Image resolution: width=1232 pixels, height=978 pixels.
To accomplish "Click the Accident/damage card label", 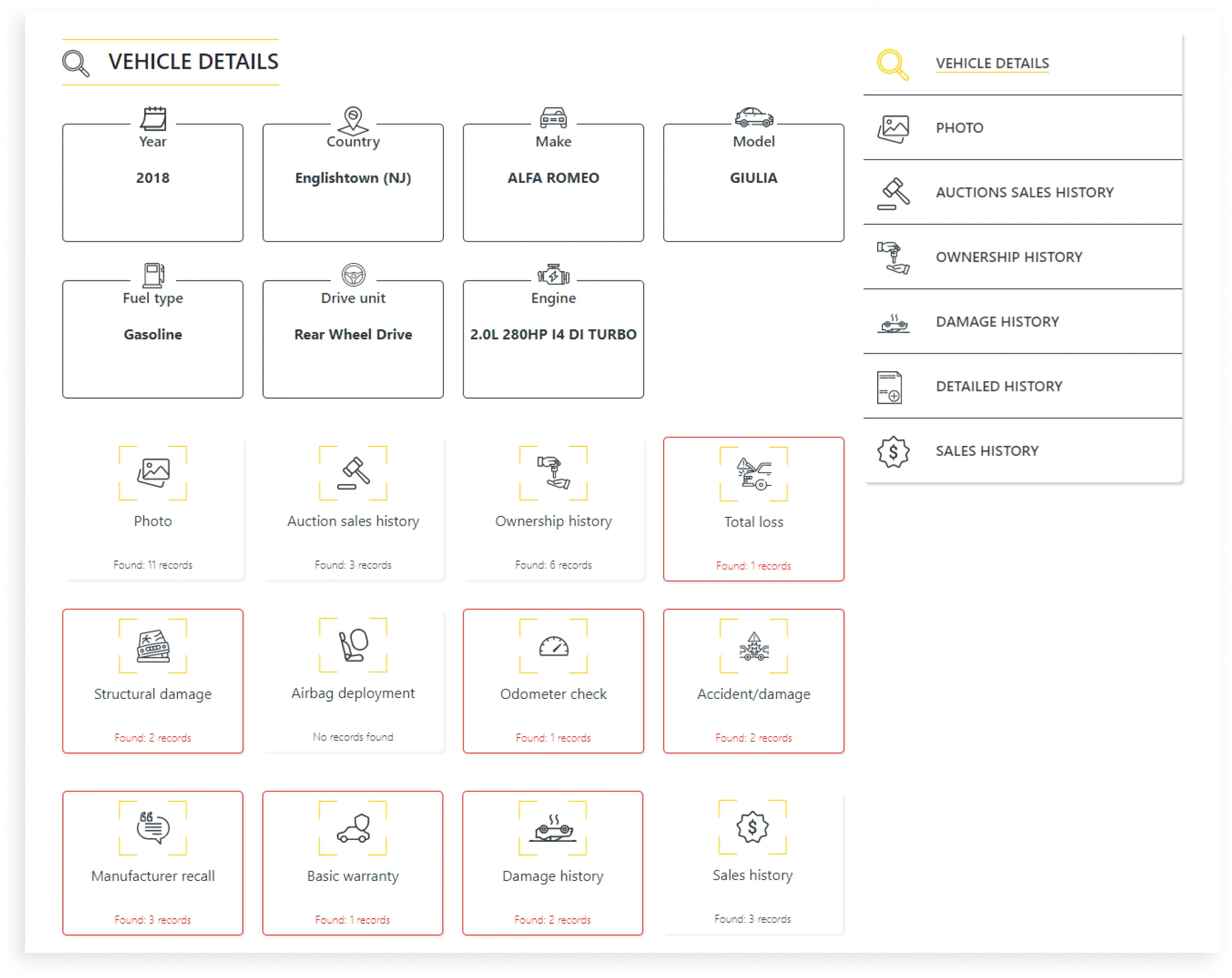I will point(754,694).
